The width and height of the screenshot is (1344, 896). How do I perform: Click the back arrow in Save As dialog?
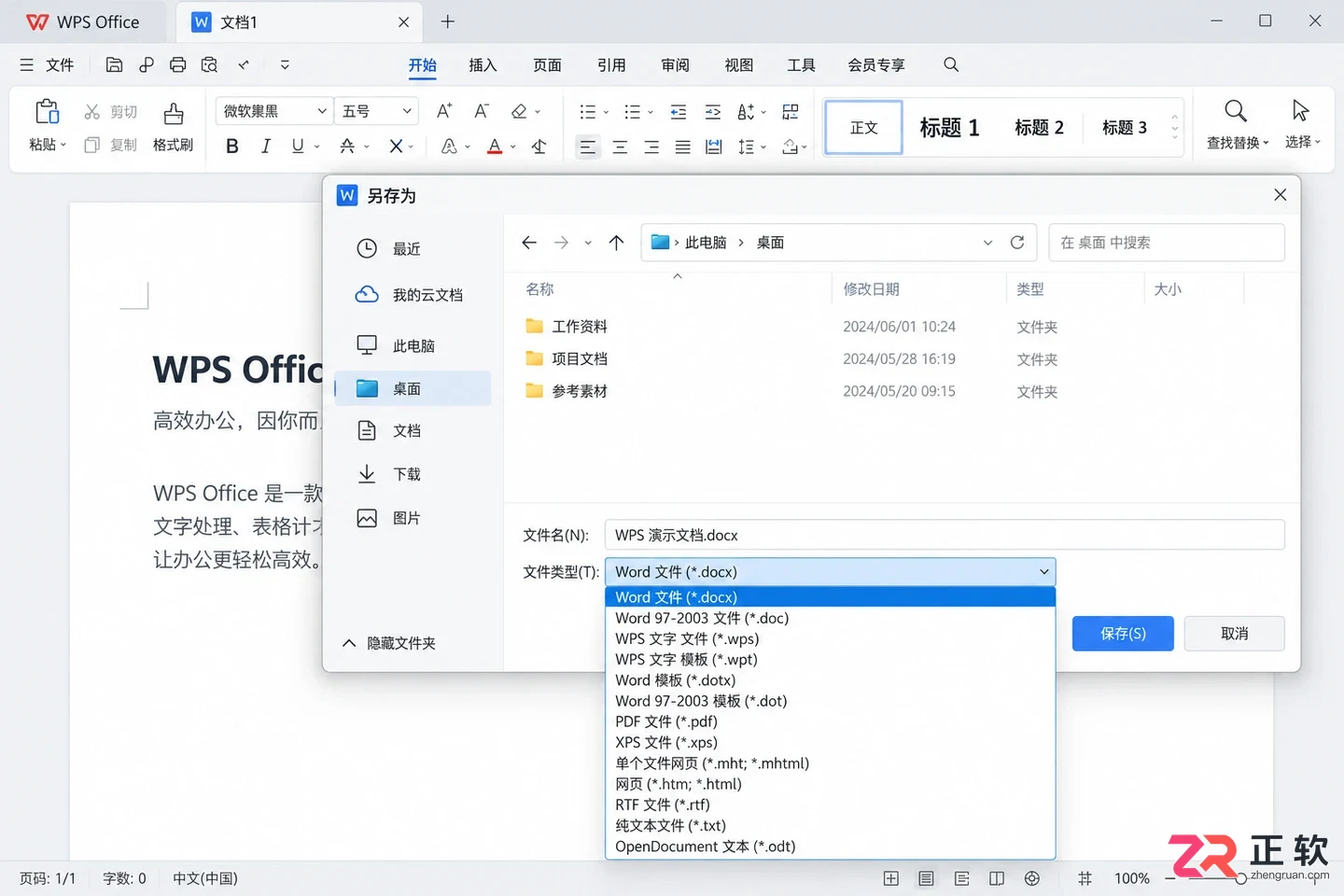(529, 243)
